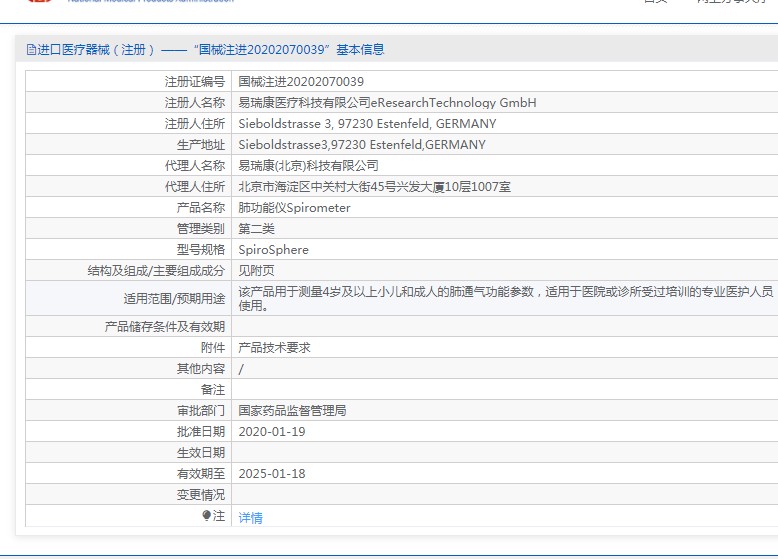Select model value SpiroSphere
Image resolution: width=778 pixels, height=559 pixels.
[x=273, y=249]
